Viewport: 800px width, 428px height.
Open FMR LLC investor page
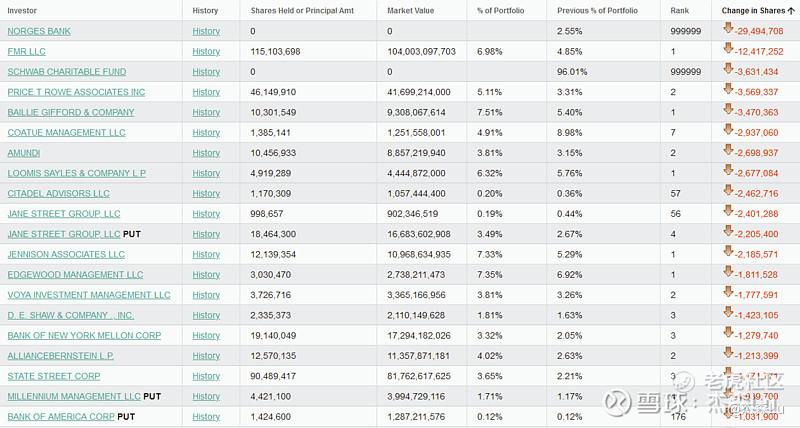coord(27,51)
